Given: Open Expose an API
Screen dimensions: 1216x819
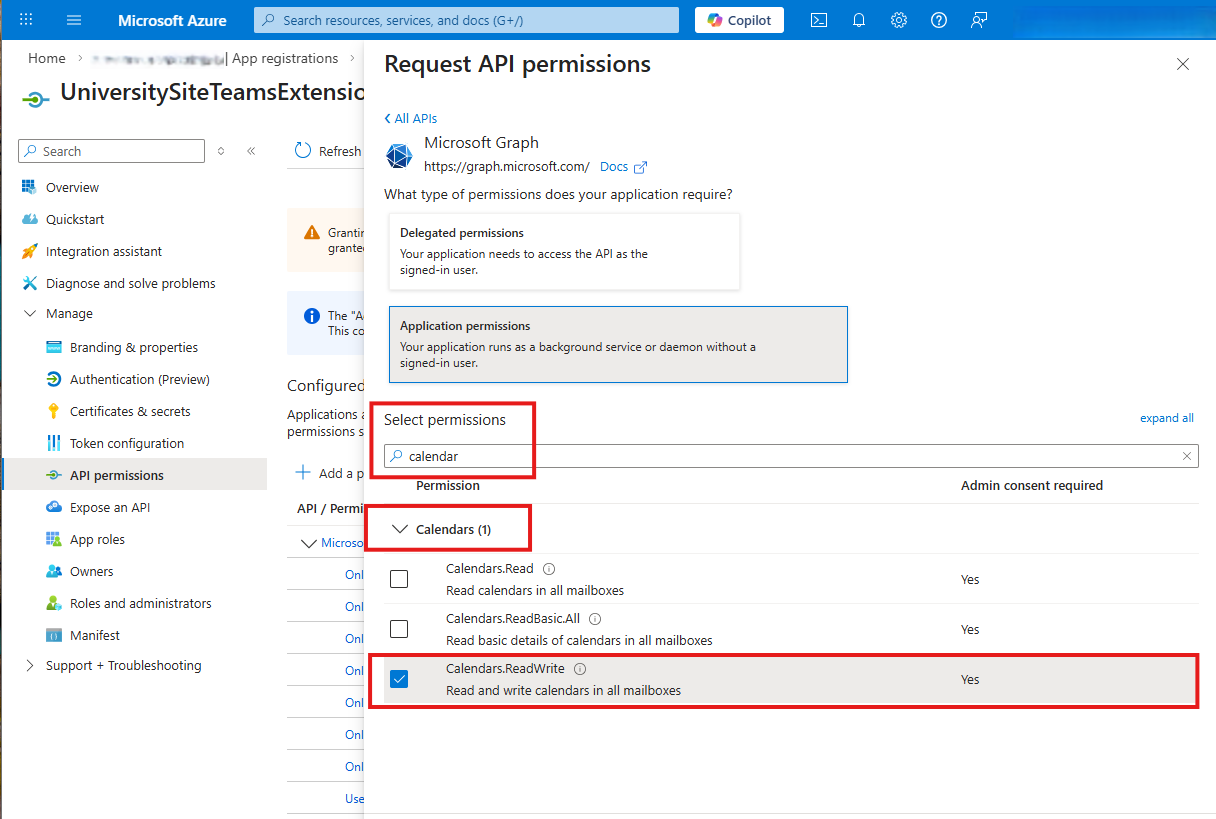Looking at the screenshot, I should pos(110,507).
